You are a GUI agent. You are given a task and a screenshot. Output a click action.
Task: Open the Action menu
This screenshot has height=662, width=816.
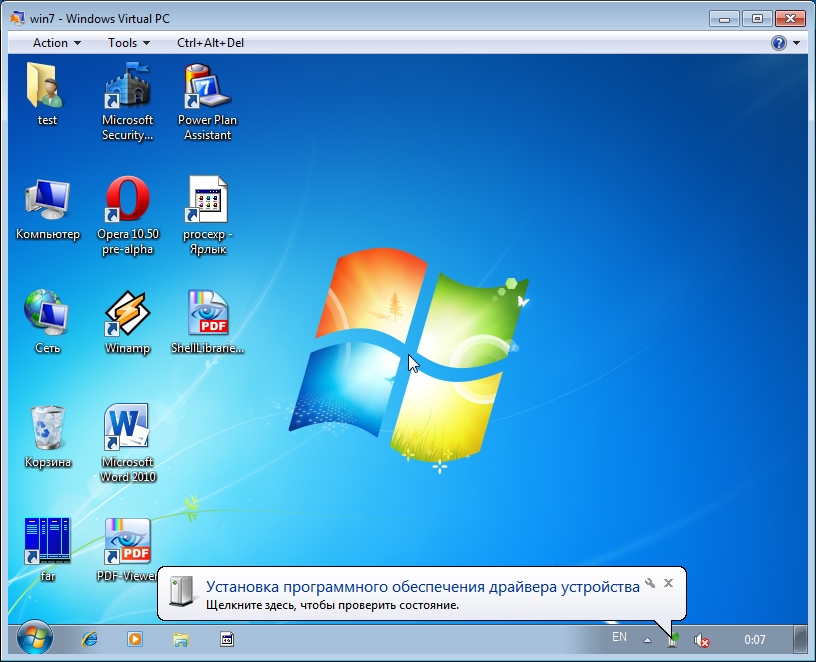(56, 43)
